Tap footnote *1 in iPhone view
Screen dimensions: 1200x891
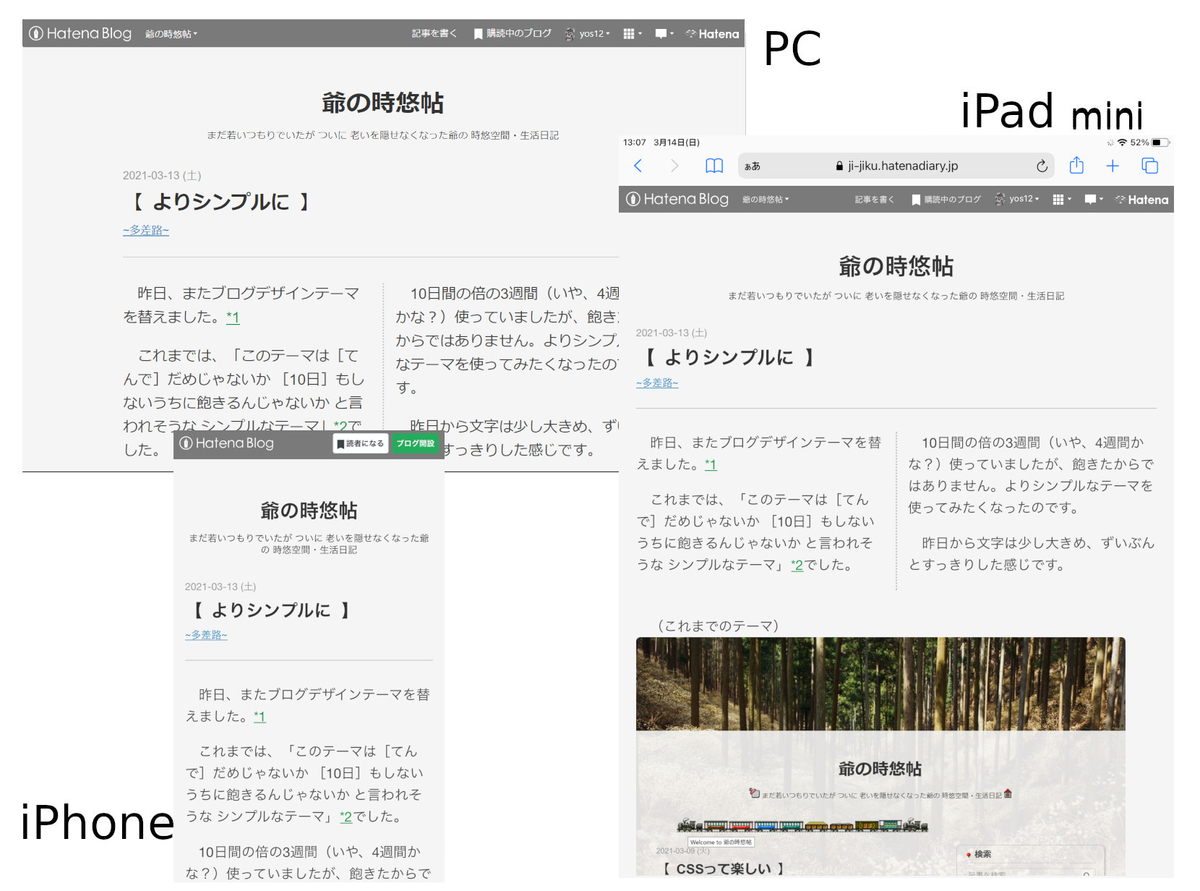259,717
